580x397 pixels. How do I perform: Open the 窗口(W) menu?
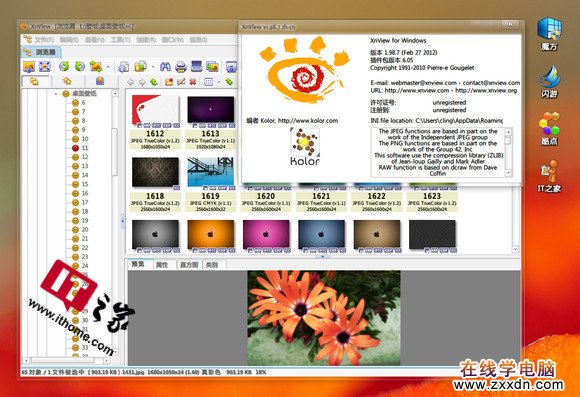[173, 39]
